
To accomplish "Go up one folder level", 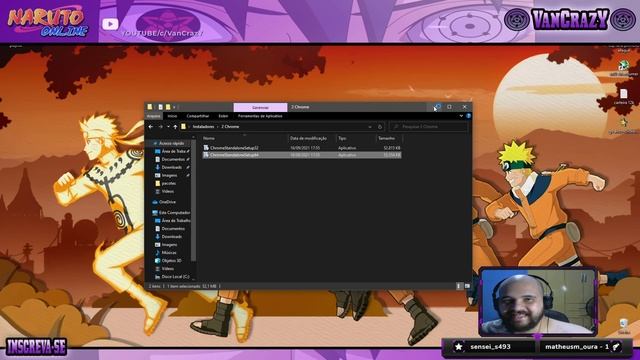I will (175, 127).
